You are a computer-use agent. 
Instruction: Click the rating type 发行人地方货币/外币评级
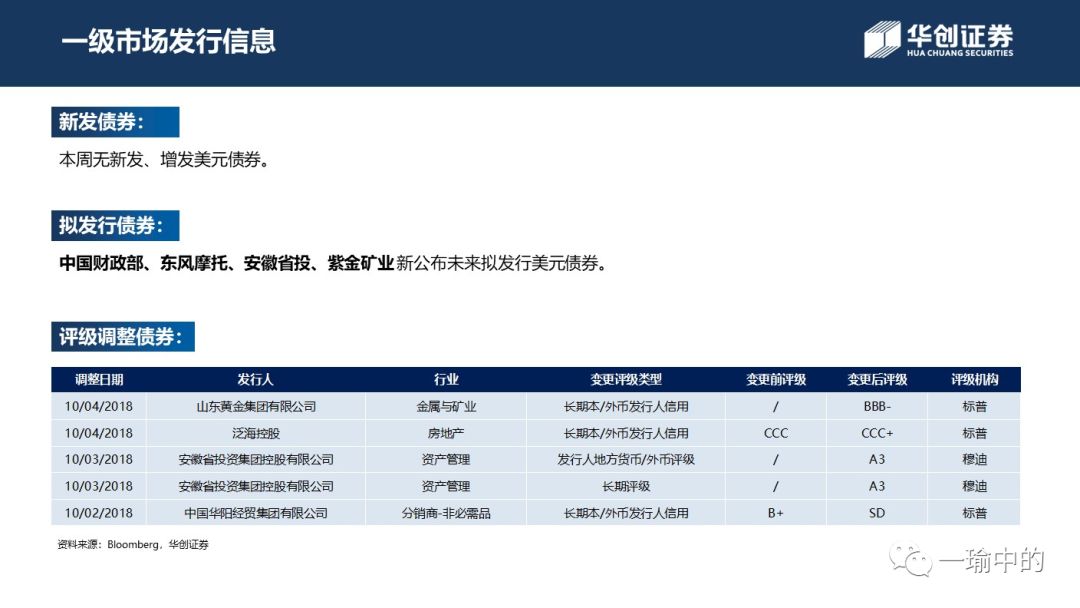coord(625,459)
